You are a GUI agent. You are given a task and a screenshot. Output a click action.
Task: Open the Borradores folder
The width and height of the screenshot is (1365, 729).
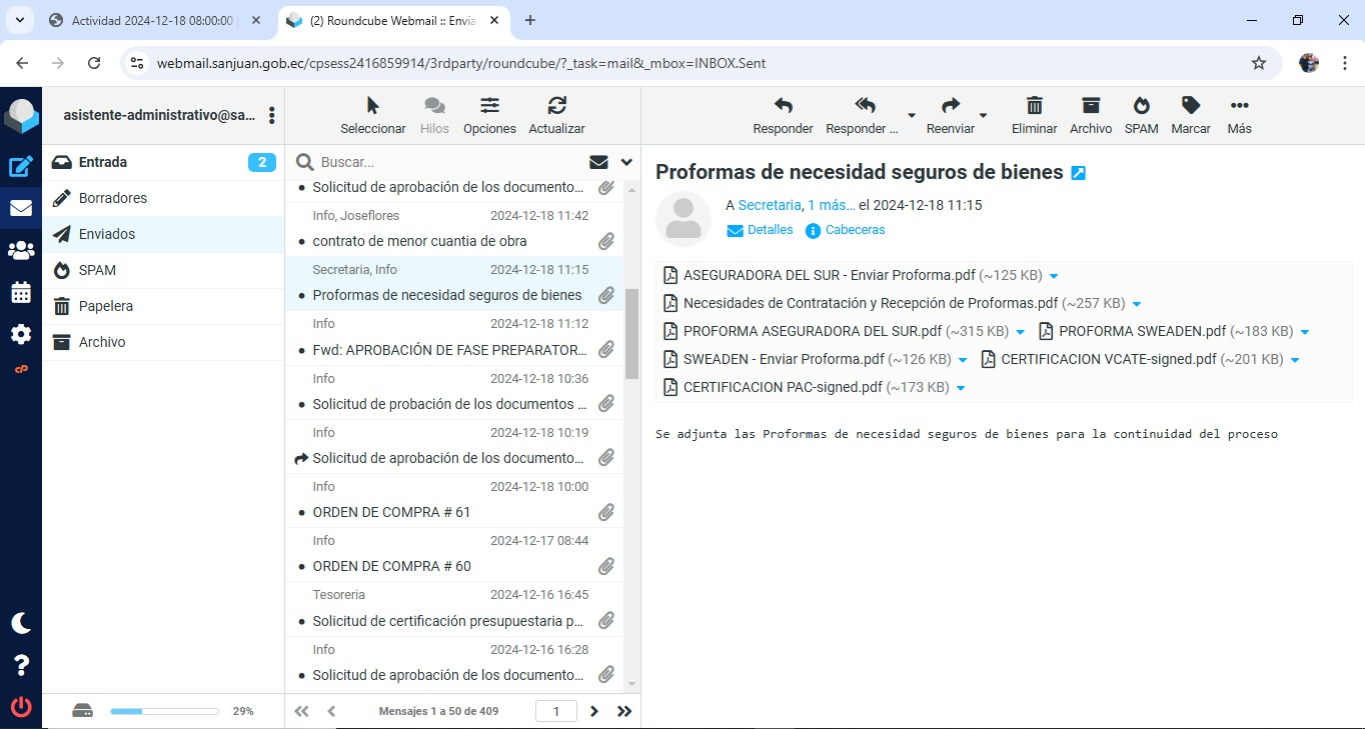point(113,198)
